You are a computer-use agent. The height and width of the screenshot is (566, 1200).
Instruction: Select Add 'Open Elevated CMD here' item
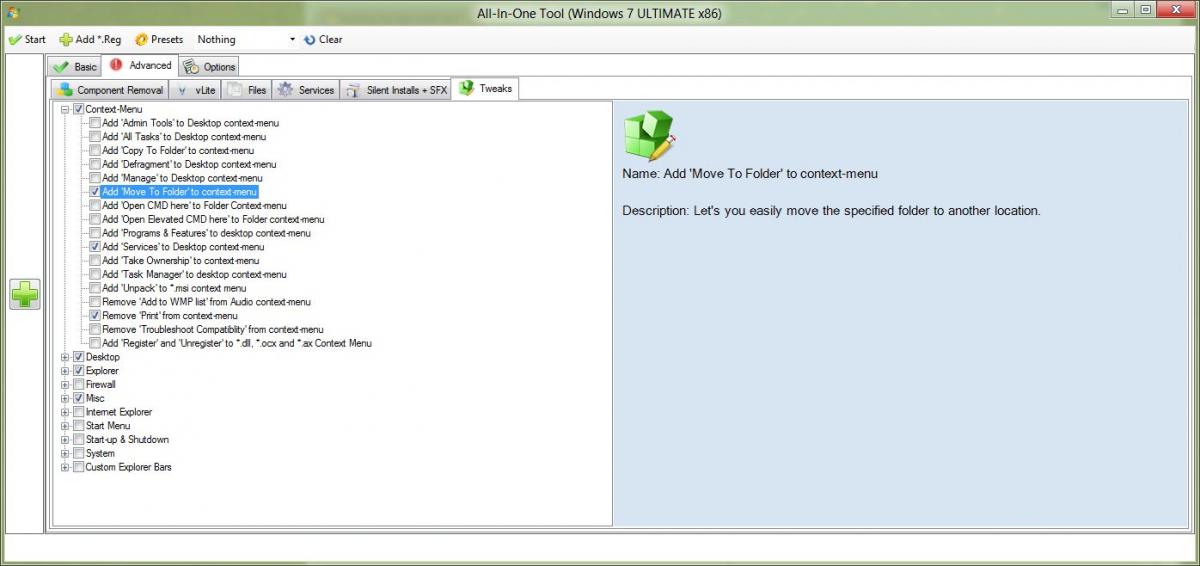coord(213,219)
